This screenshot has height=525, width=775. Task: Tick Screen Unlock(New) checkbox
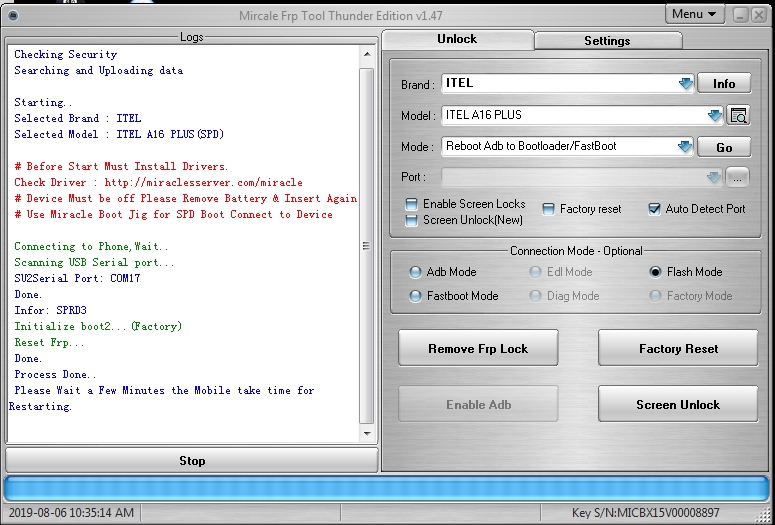(x=411, y=220)
